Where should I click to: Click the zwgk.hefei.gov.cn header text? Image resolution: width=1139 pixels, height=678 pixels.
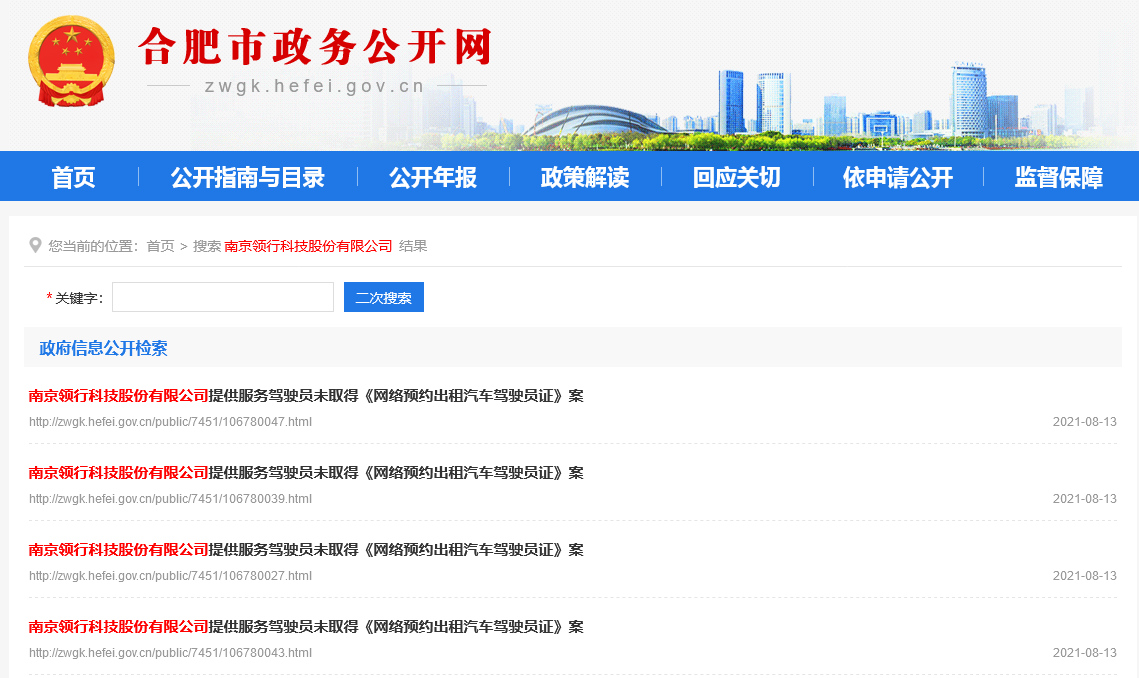pos(315,86)
